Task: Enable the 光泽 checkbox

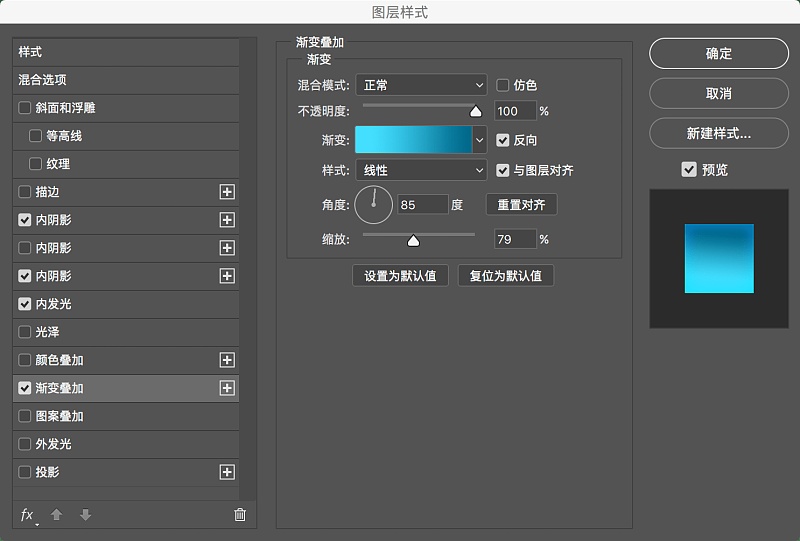Action: click(24, 332)
